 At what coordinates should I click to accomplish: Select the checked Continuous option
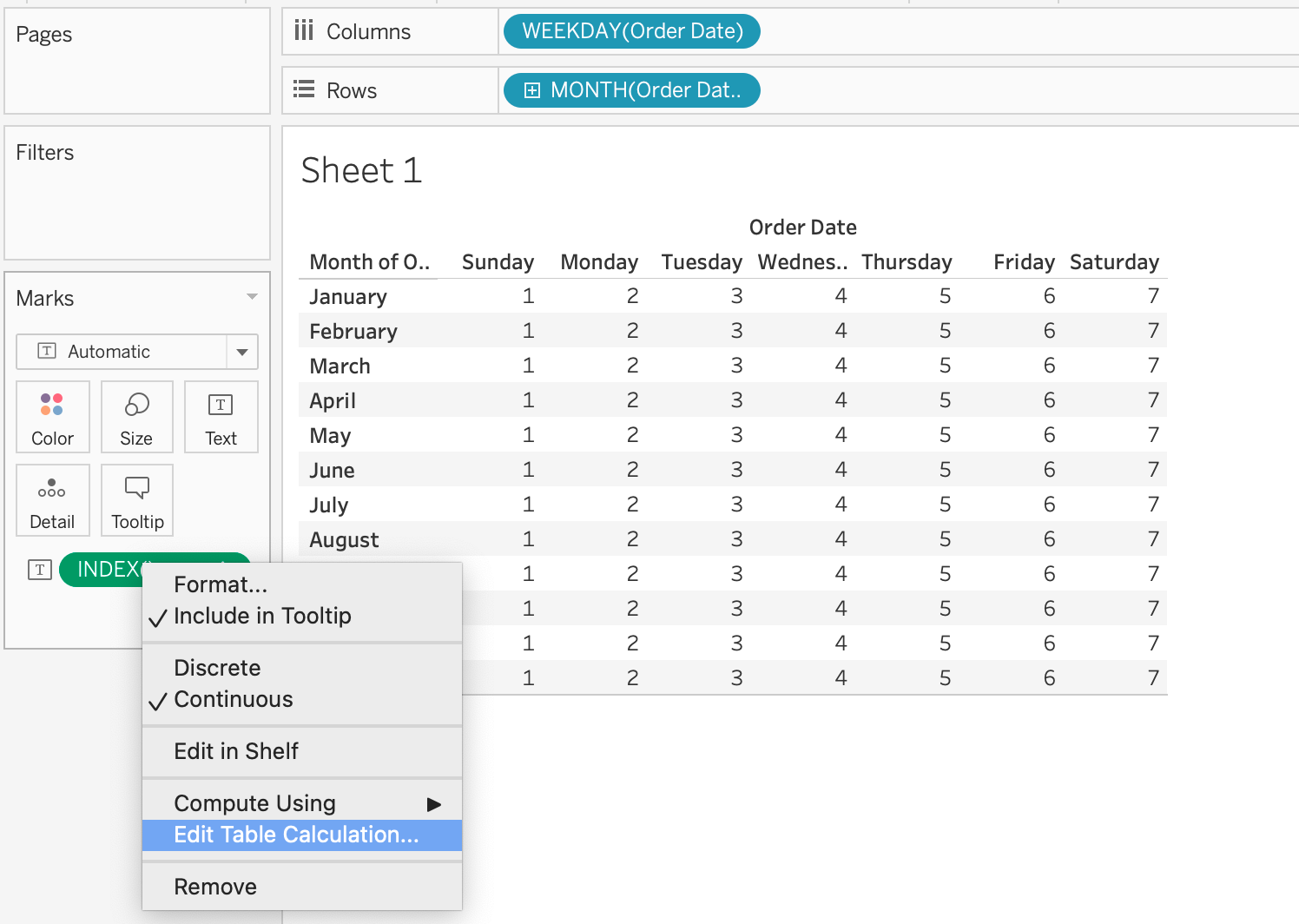(233, 699)
